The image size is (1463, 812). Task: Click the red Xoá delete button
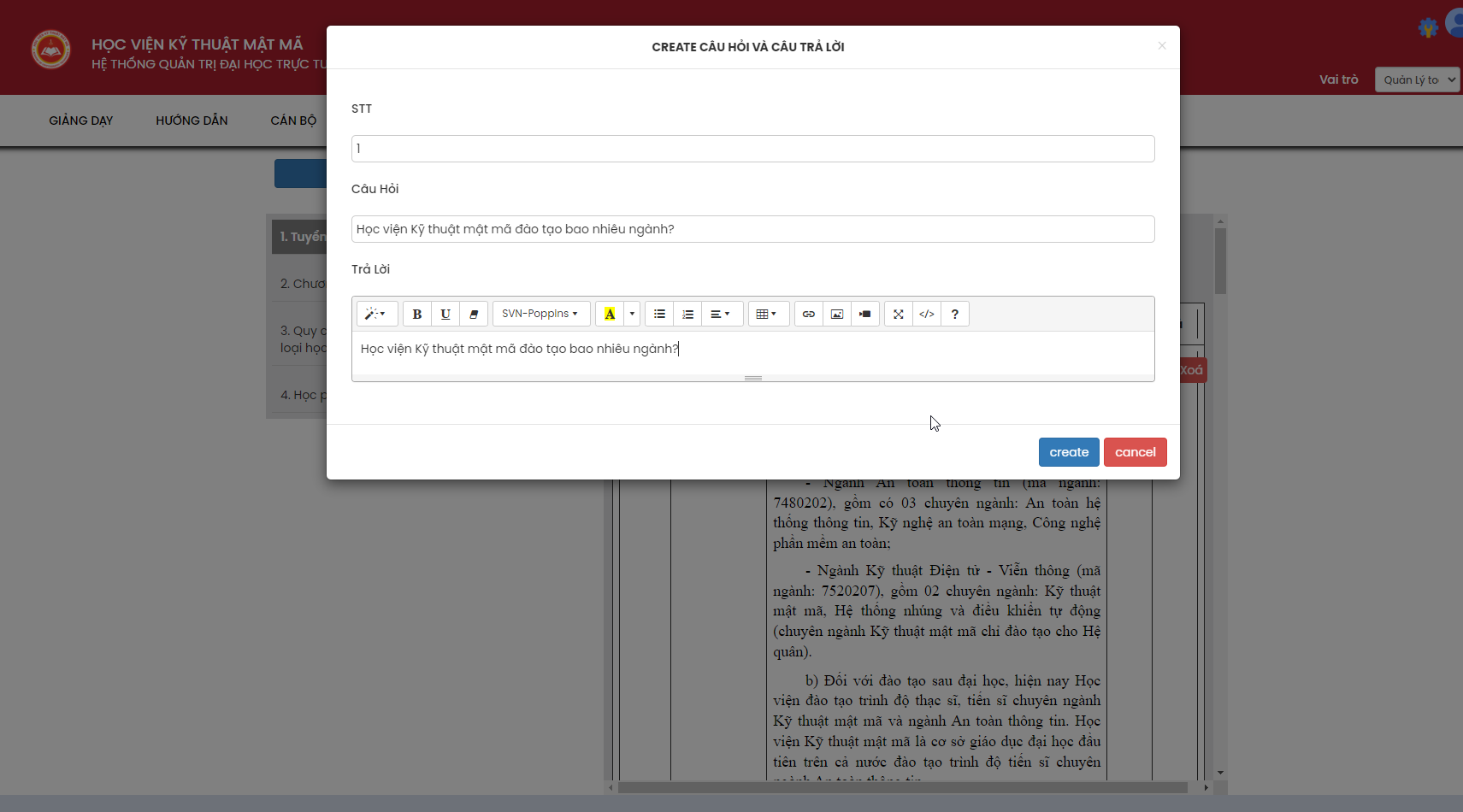pyautogui.click(x=1193, y=370)
